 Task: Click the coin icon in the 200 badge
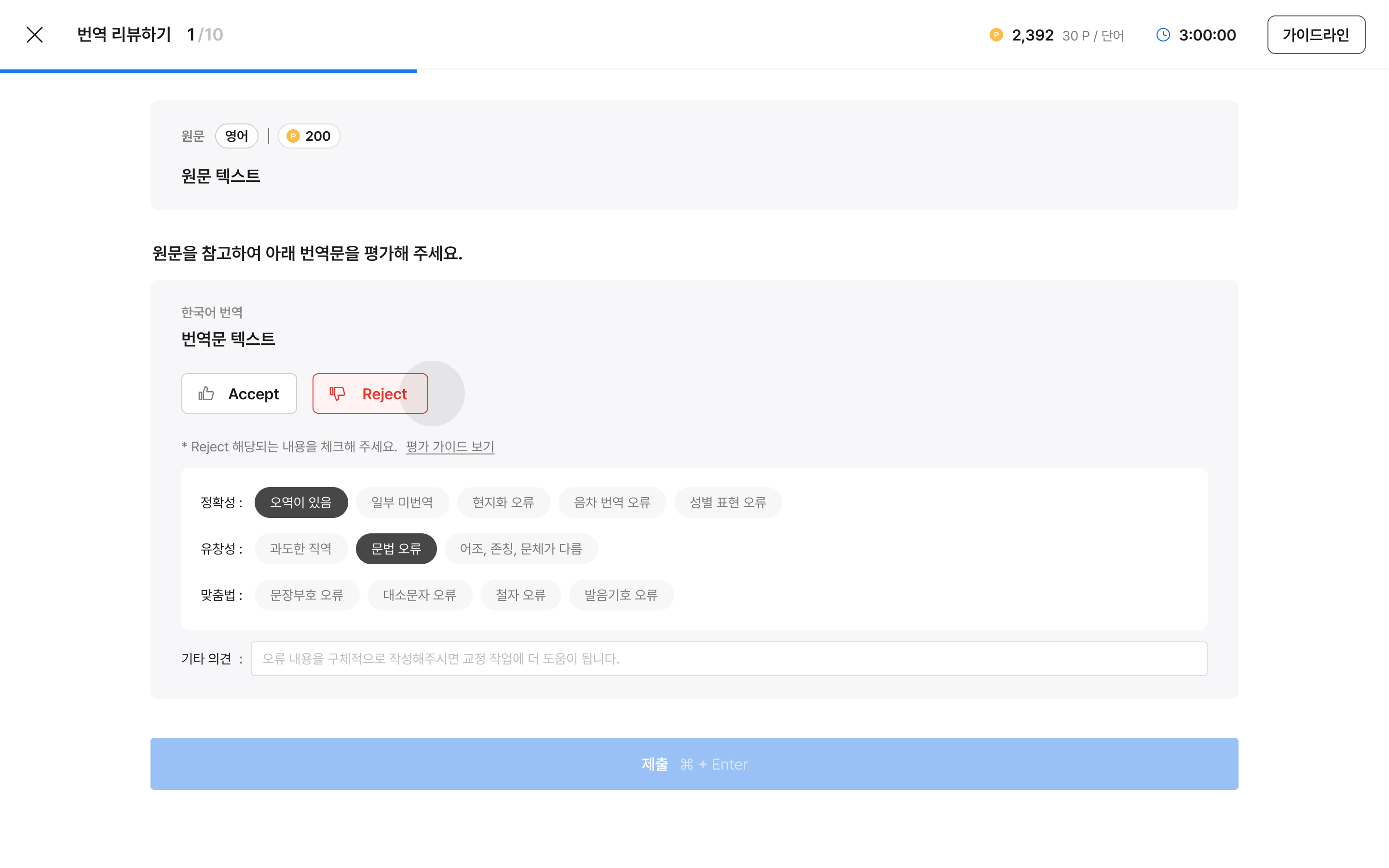click(x=293, y=136)
